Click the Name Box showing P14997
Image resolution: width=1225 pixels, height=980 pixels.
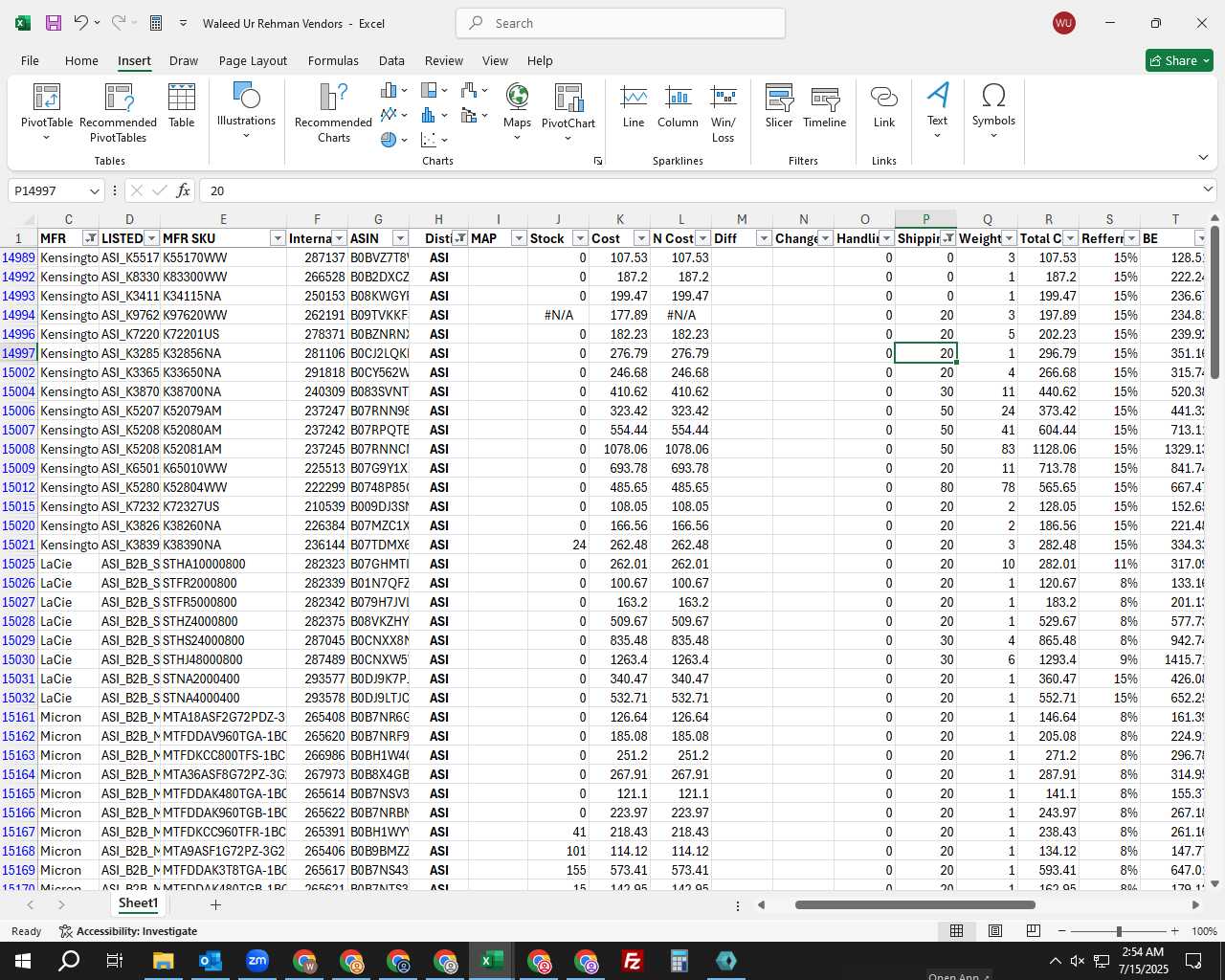tap(48, 190)
